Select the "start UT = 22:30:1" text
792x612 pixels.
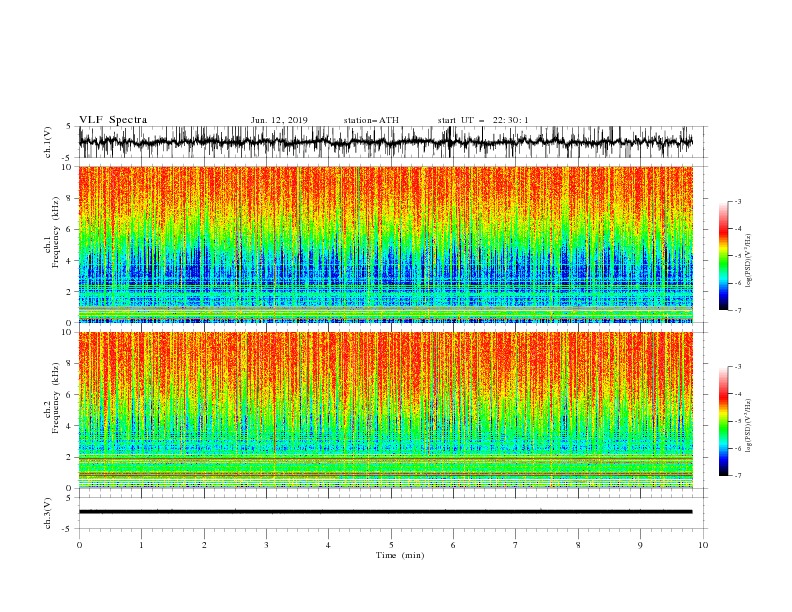point(483,120)
